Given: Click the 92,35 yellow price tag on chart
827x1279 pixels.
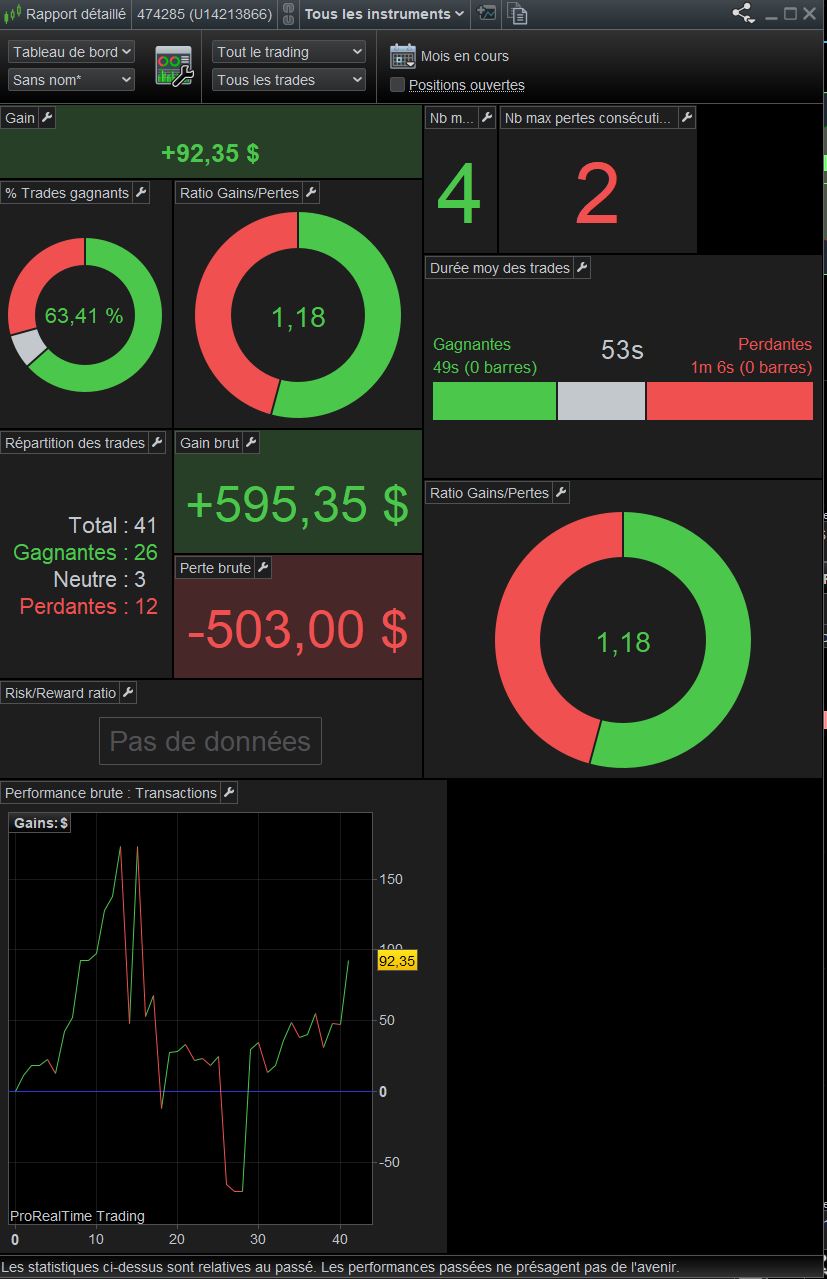Looking at the screenshot, I should pos(397,961).
